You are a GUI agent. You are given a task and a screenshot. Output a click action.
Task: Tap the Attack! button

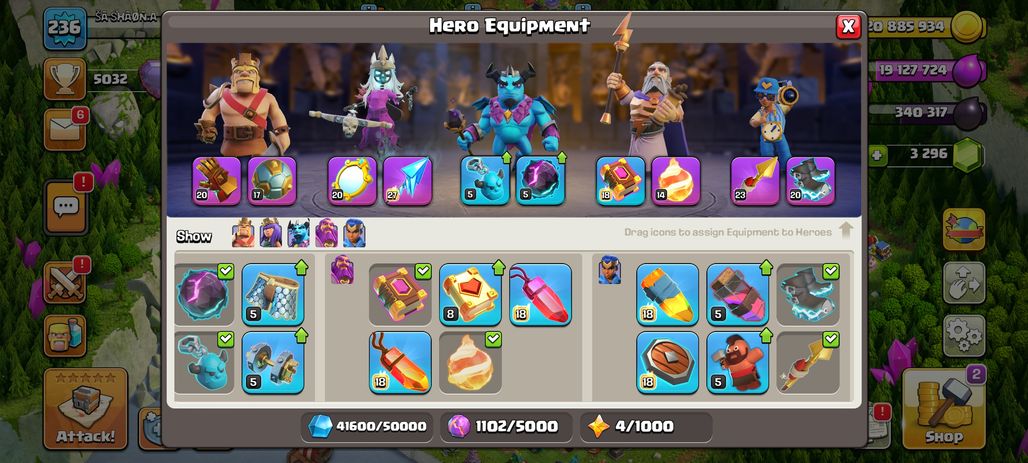click(85, 409)
